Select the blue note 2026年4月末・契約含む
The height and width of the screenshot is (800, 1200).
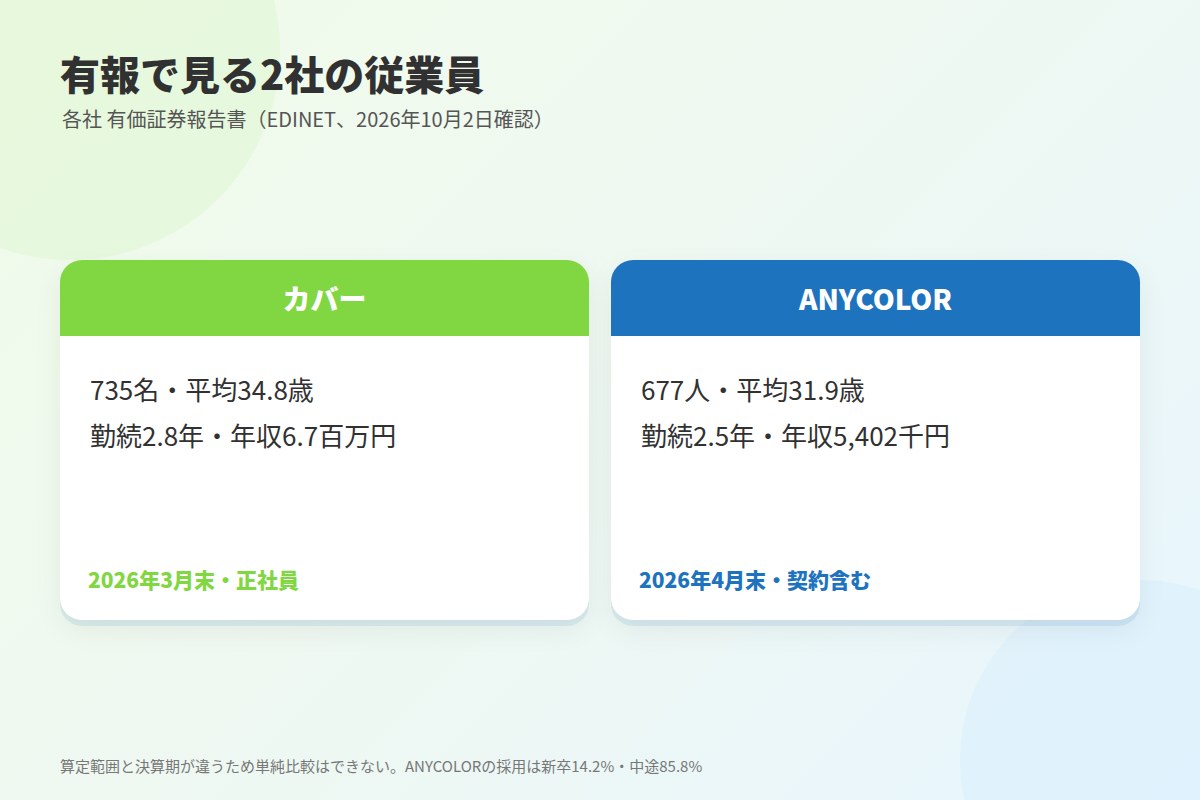755,580
